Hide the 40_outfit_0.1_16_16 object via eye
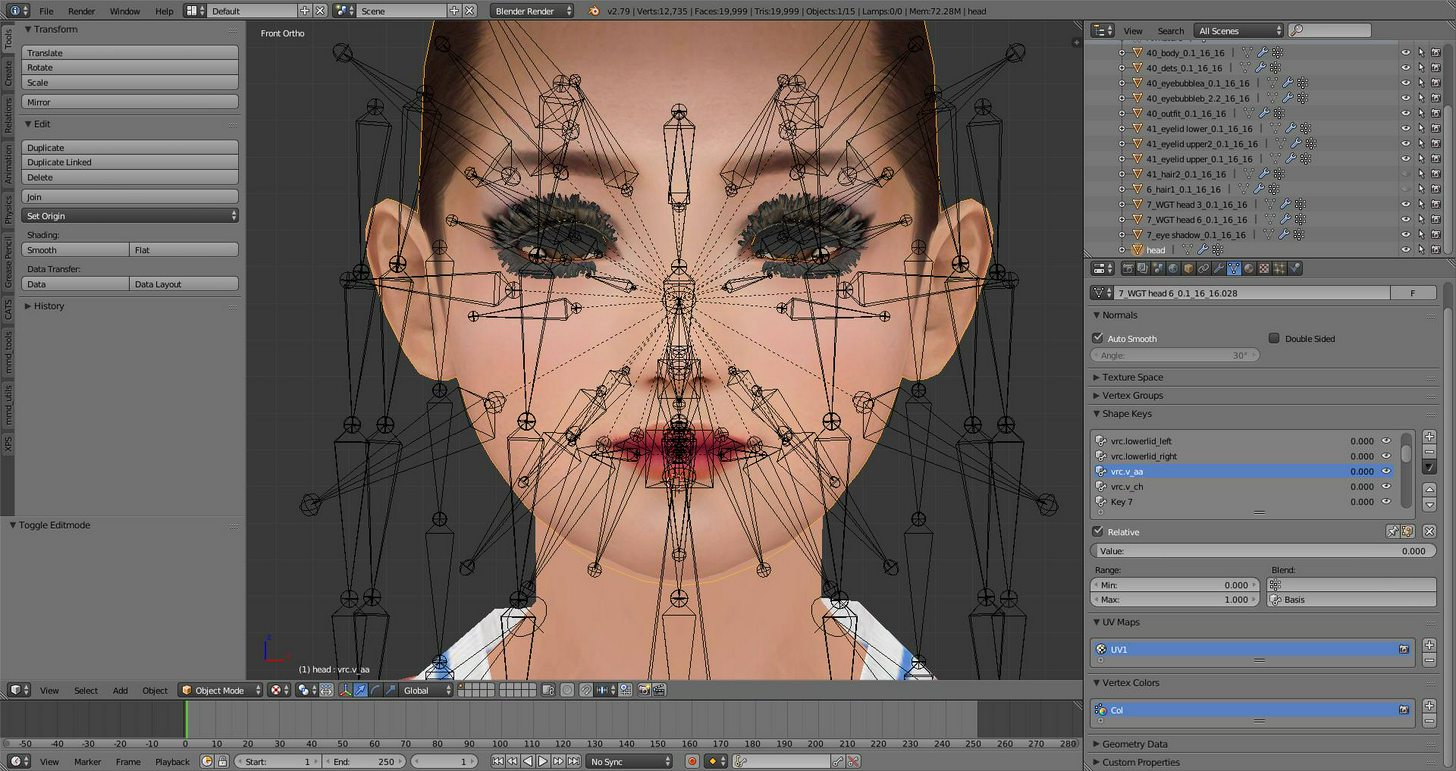Screen dimensions: 1456x771 pos(1405,113)
